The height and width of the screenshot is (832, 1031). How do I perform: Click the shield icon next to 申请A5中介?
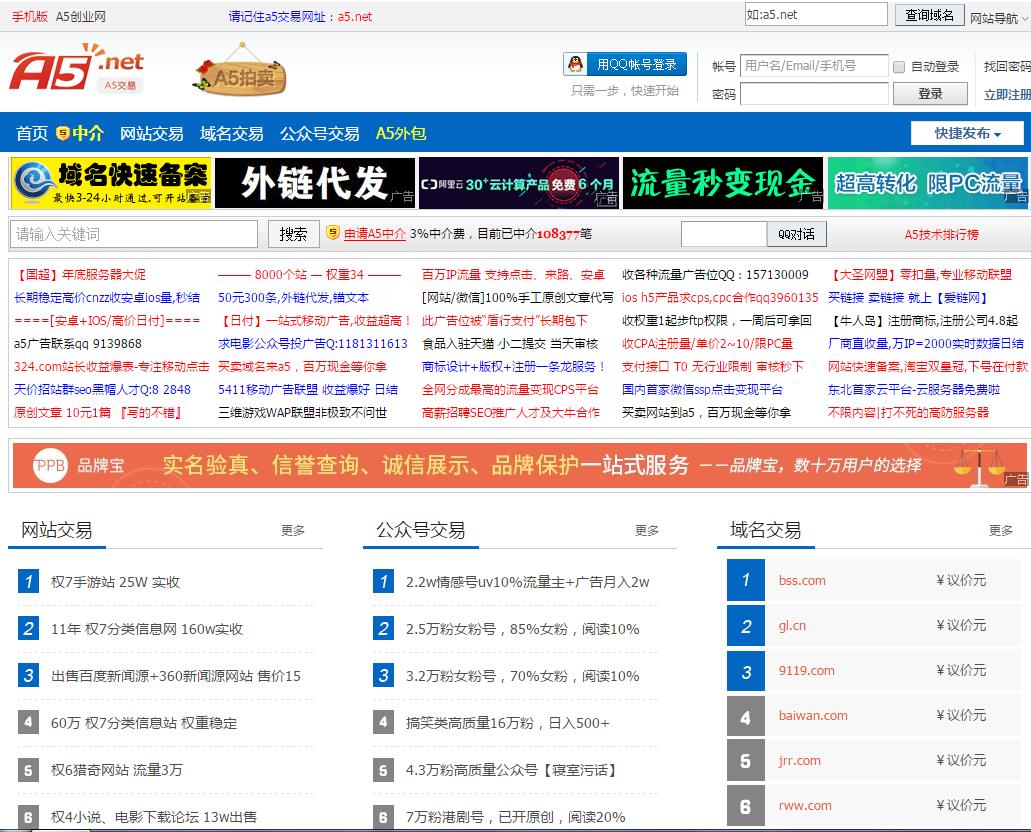click(333, 232)
